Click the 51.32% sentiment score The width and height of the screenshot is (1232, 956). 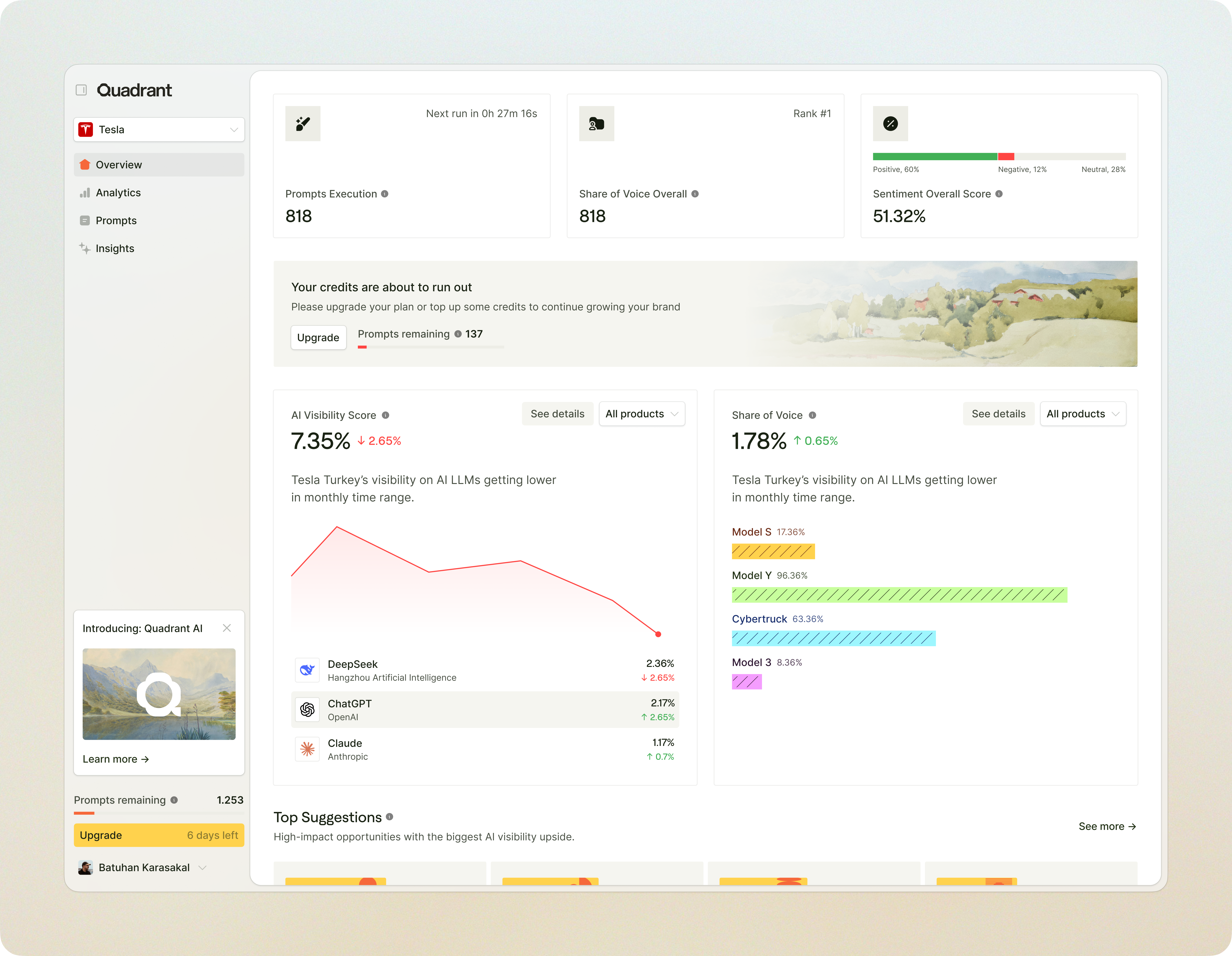pos(899,216)
